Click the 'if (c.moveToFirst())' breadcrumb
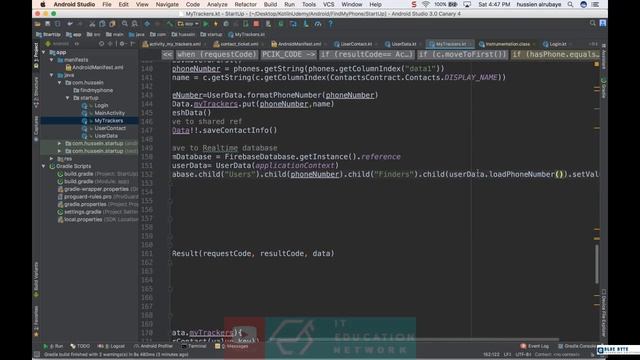 462,54
